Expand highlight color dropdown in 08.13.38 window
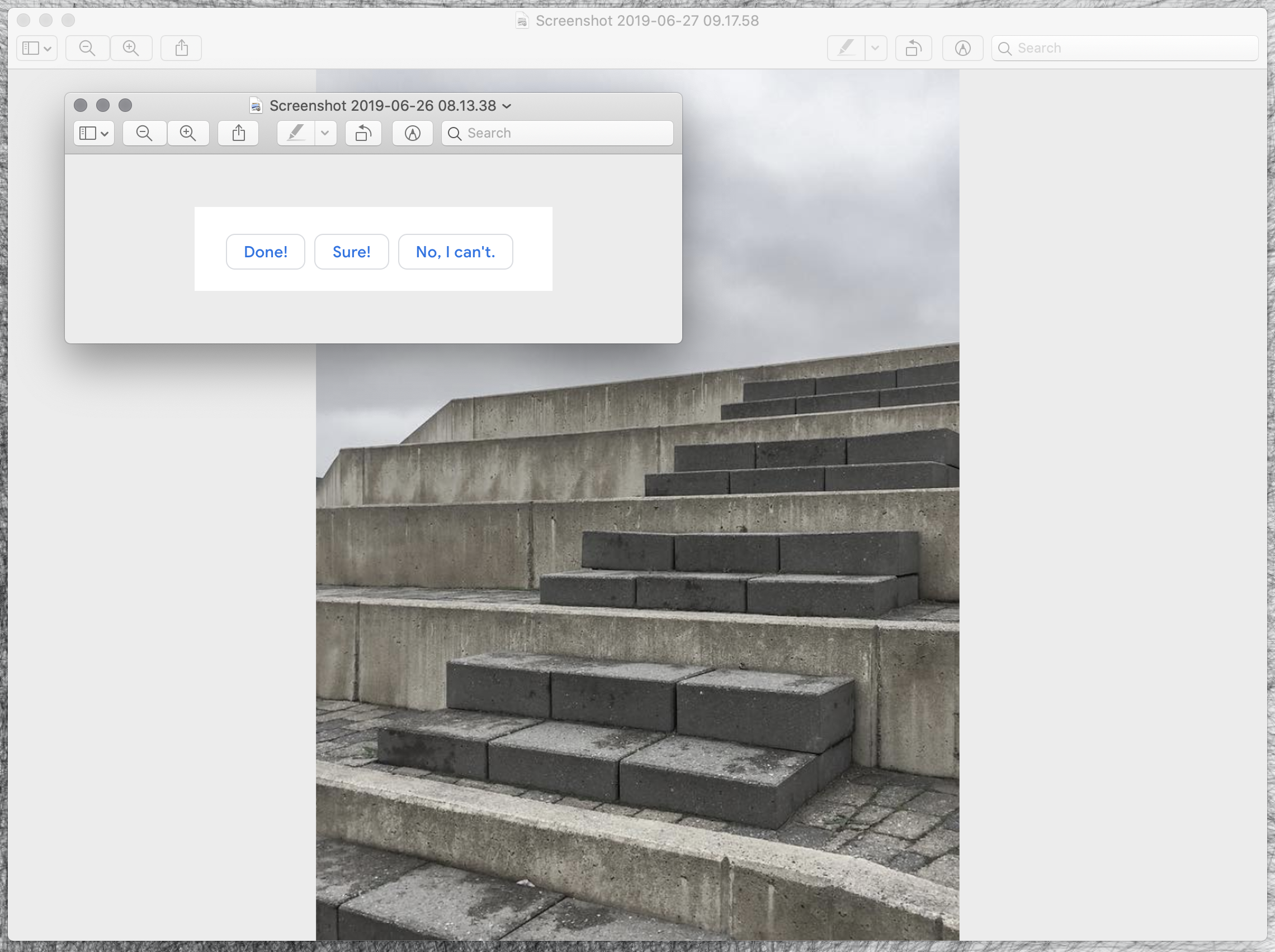Screen dimensions: 1275x952 point(325,133)
